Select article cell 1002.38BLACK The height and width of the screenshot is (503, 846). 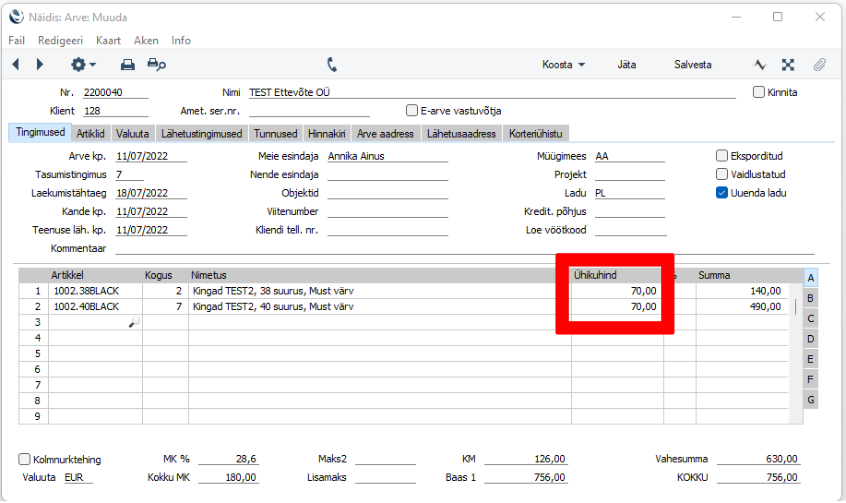point(95,291)
